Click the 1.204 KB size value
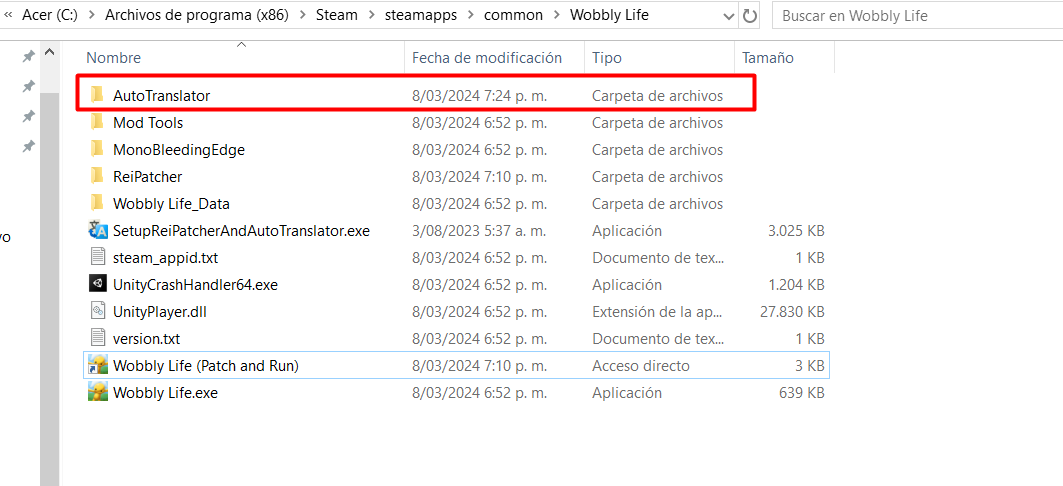This screenshot has height=486, width=1063. [796, 285]
